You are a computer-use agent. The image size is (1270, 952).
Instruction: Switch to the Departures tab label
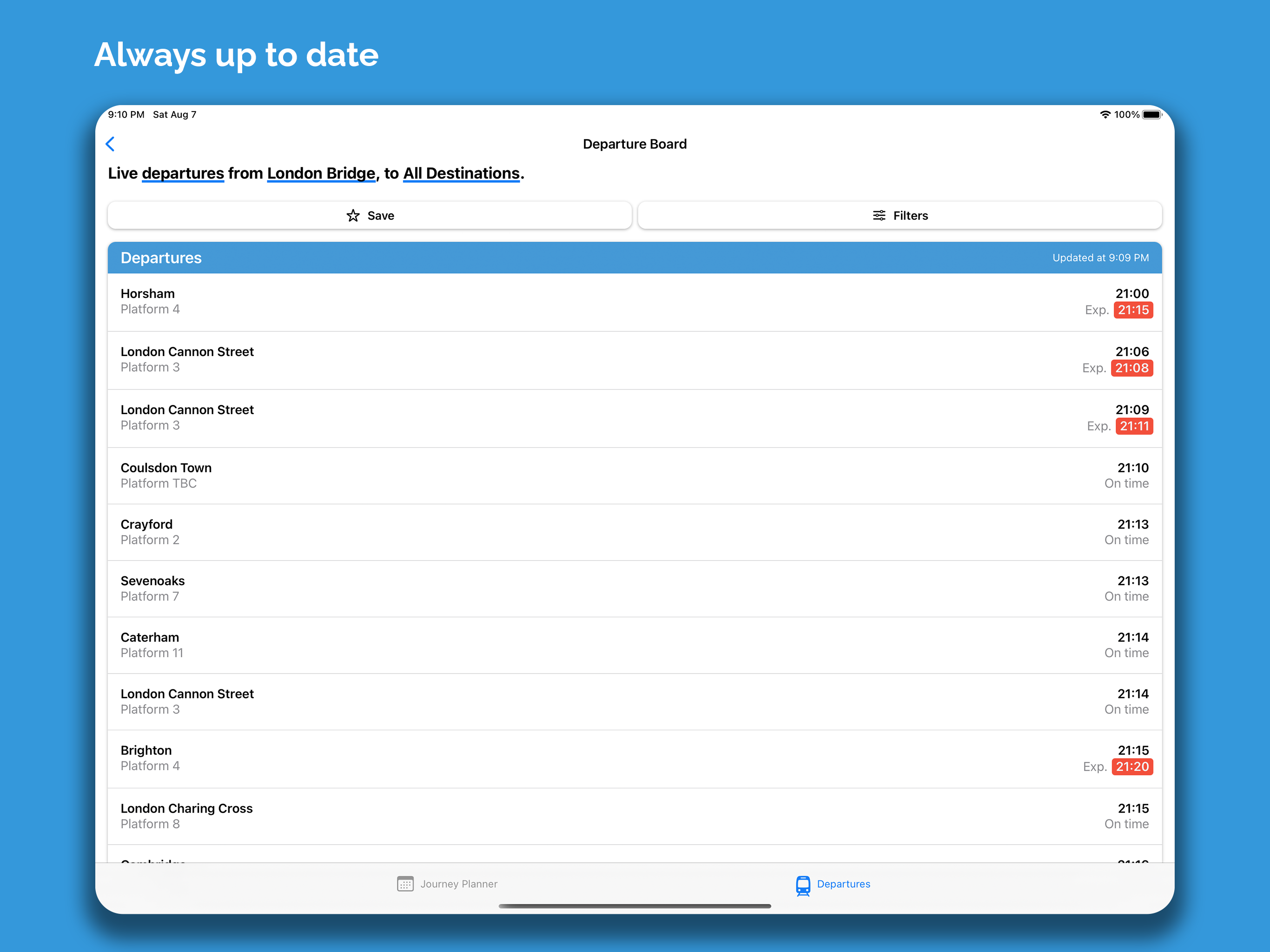(x=843, y=884)
